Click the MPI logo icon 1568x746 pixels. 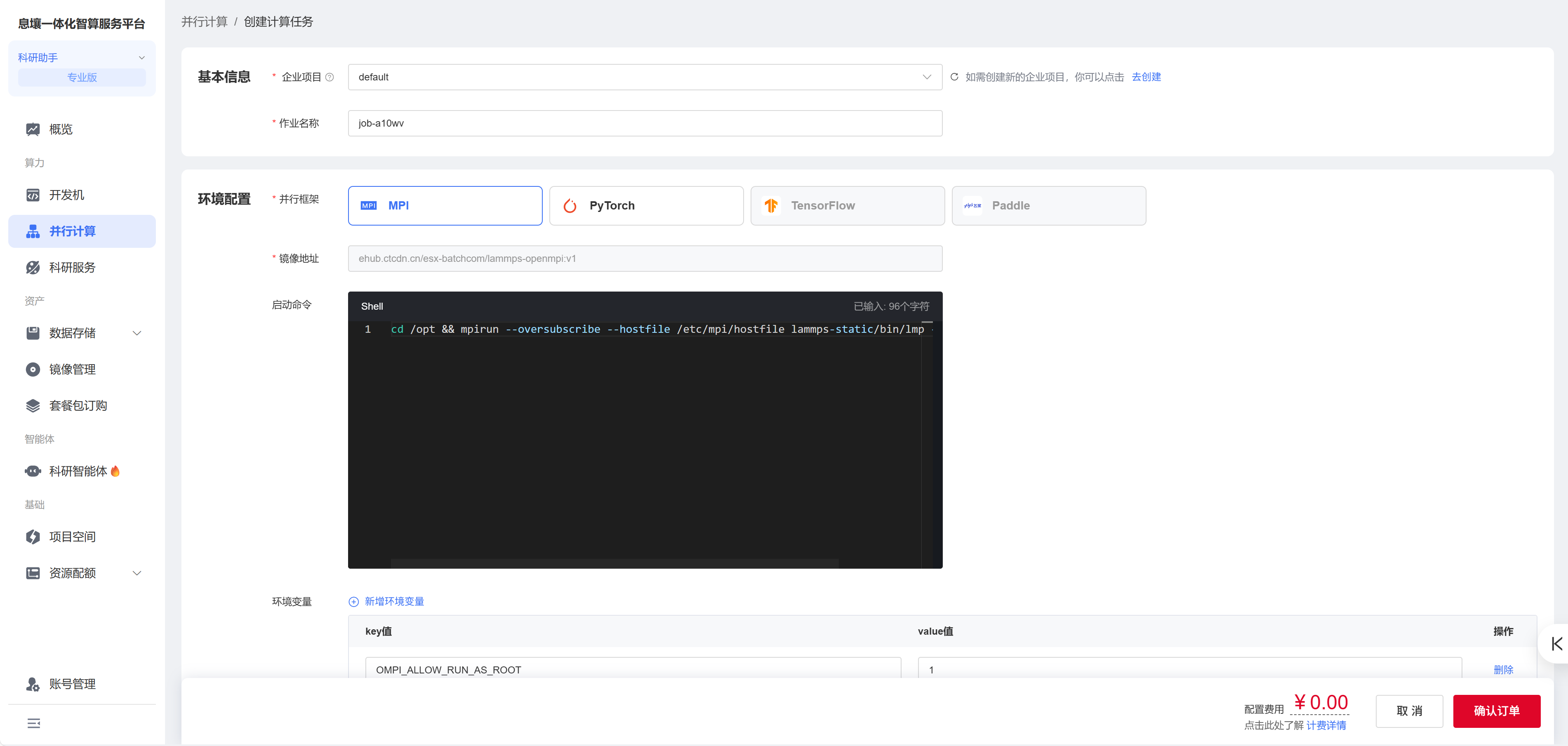click(369, 206)
